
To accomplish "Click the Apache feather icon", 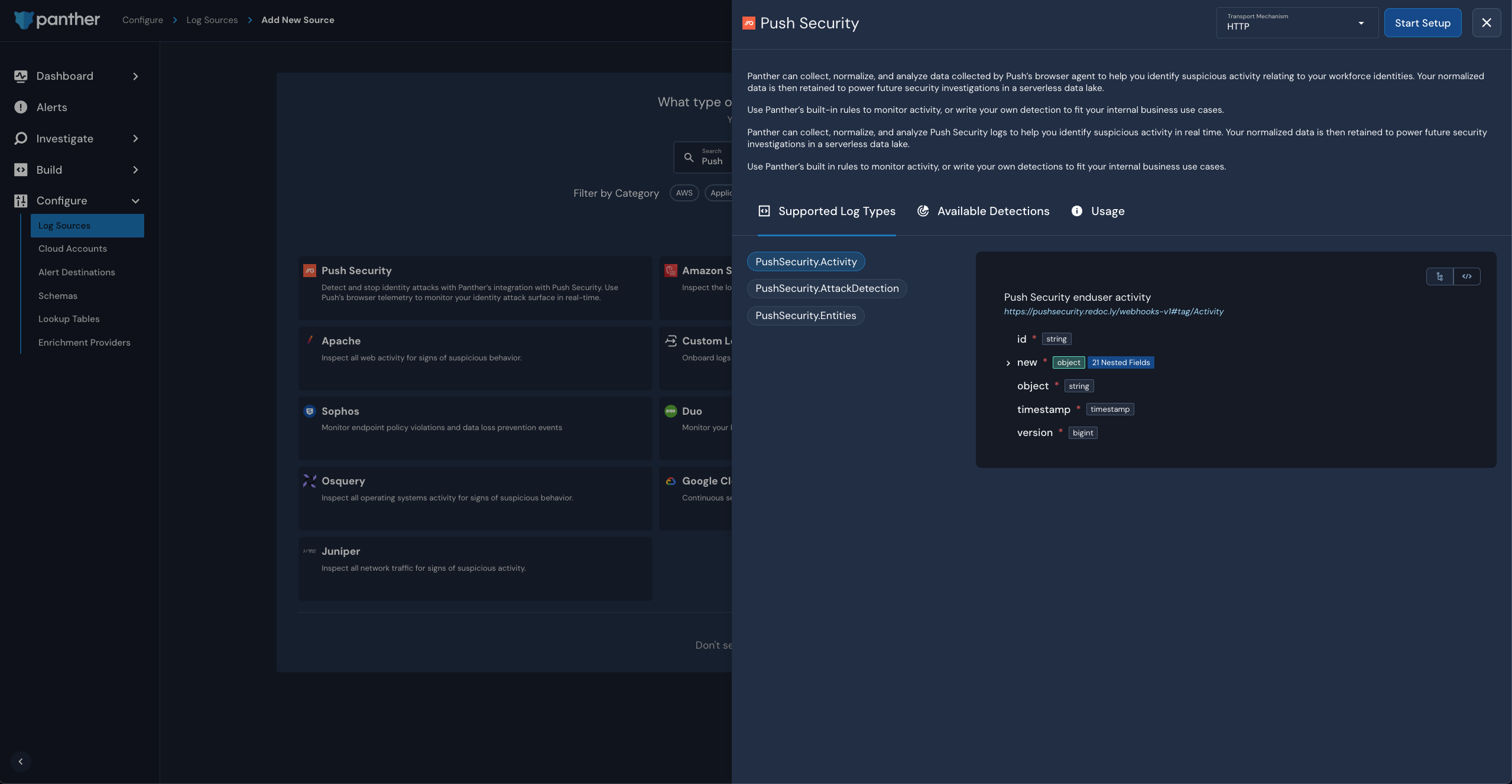I will coord(310,340).
